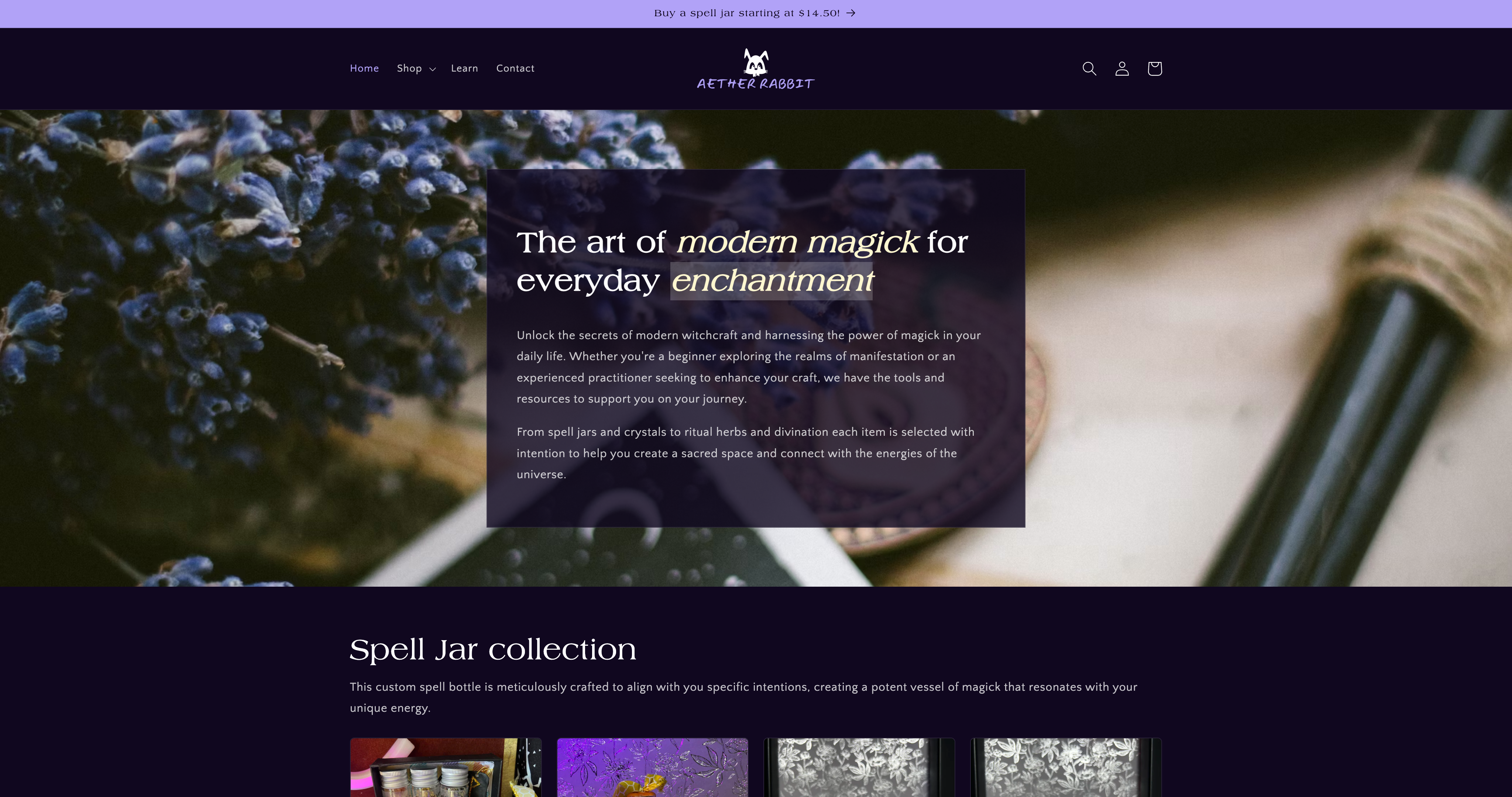Open the purple floral product image
Screen dimensions: 1512x797
(652, 767)
